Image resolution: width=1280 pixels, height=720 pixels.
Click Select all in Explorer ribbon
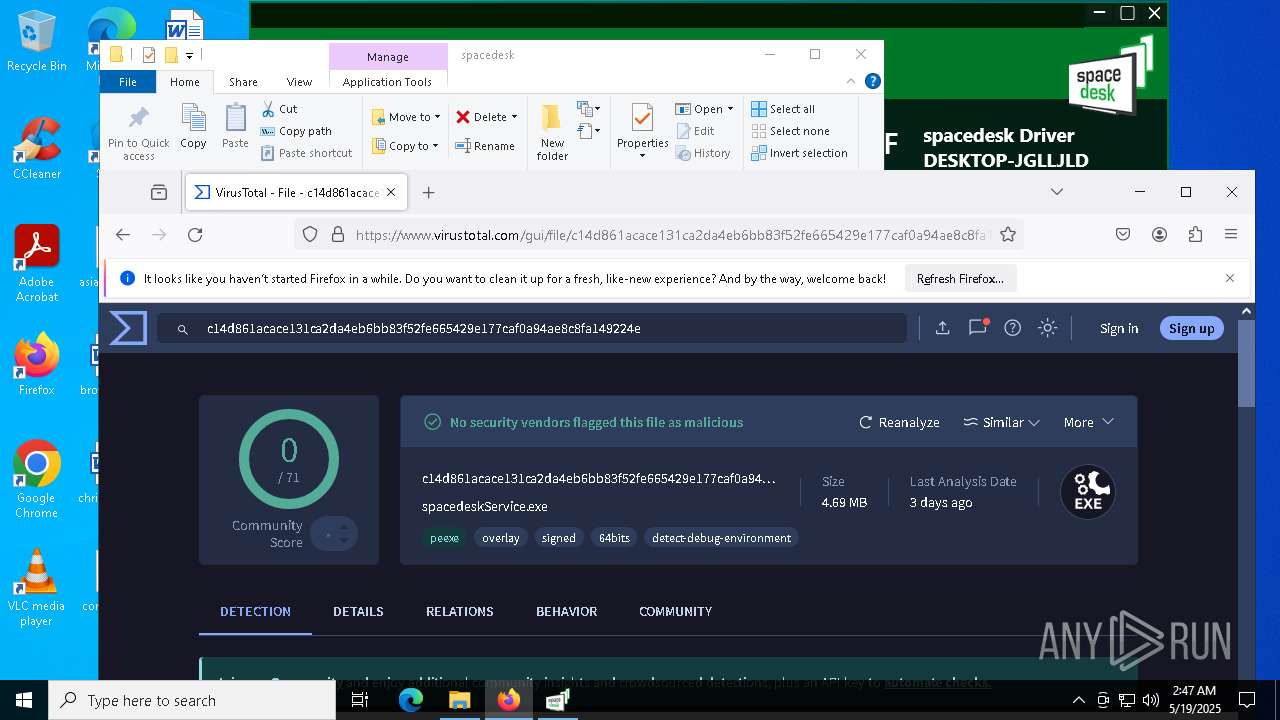tap(783, 109)
